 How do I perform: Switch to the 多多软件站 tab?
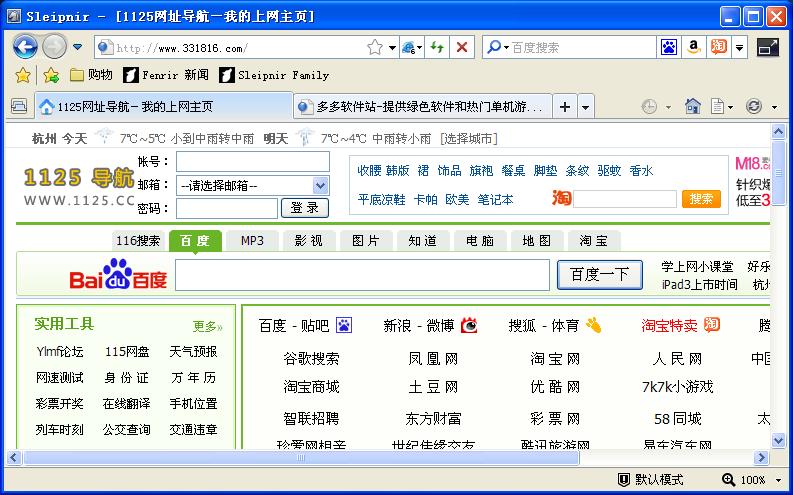pyautogui.click(x=423, y=107)
